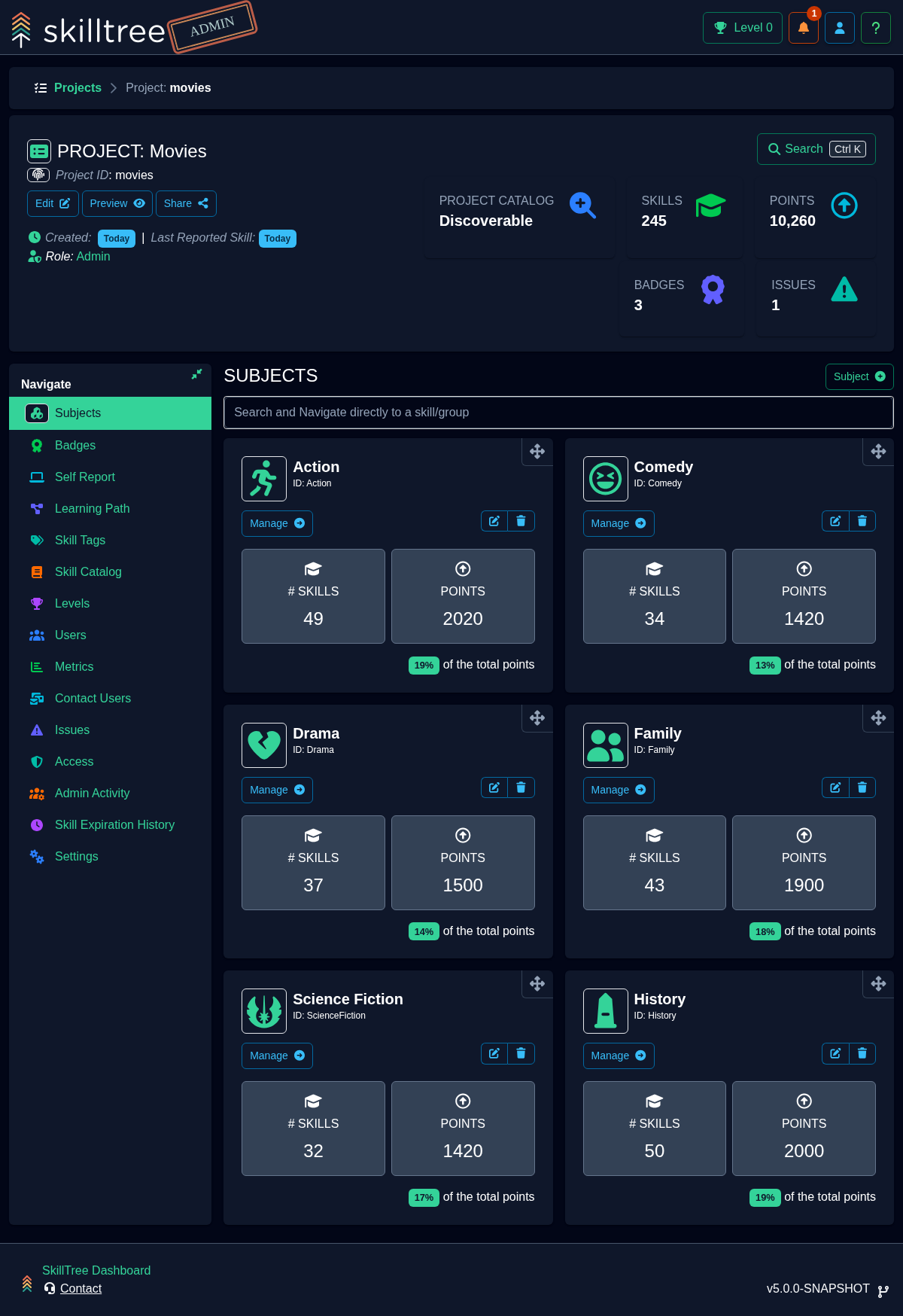Screen dimensions: 903x1316
Task: Edit the Science Fiction subject pencil icon
Action: coord(494,1053)
